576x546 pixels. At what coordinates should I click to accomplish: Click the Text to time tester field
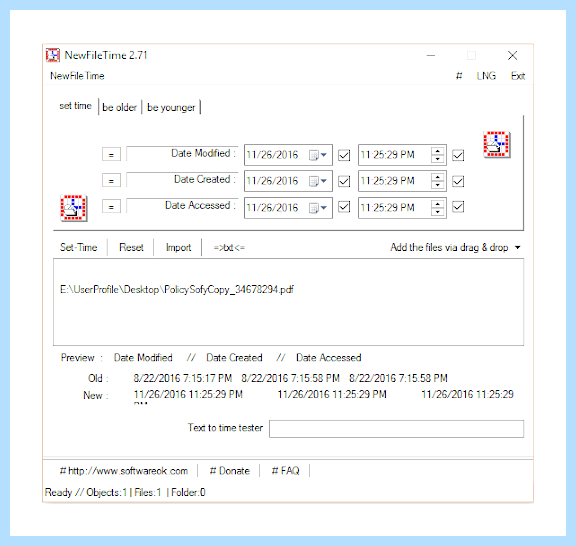point(396,429)
